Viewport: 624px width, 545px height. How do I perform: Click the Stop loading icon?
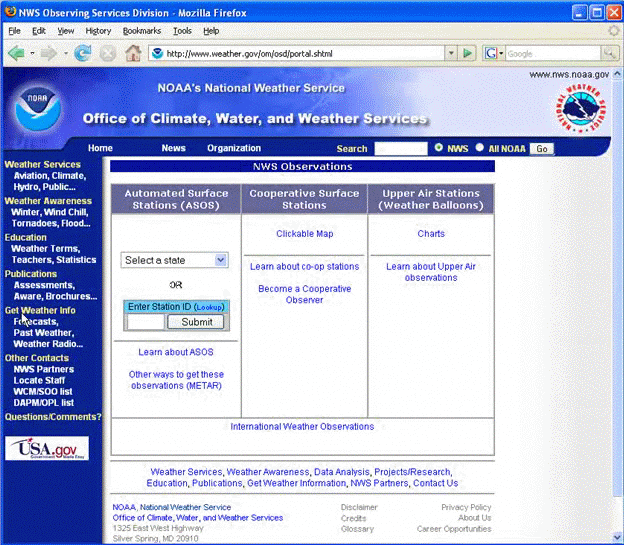pos(107,53)
